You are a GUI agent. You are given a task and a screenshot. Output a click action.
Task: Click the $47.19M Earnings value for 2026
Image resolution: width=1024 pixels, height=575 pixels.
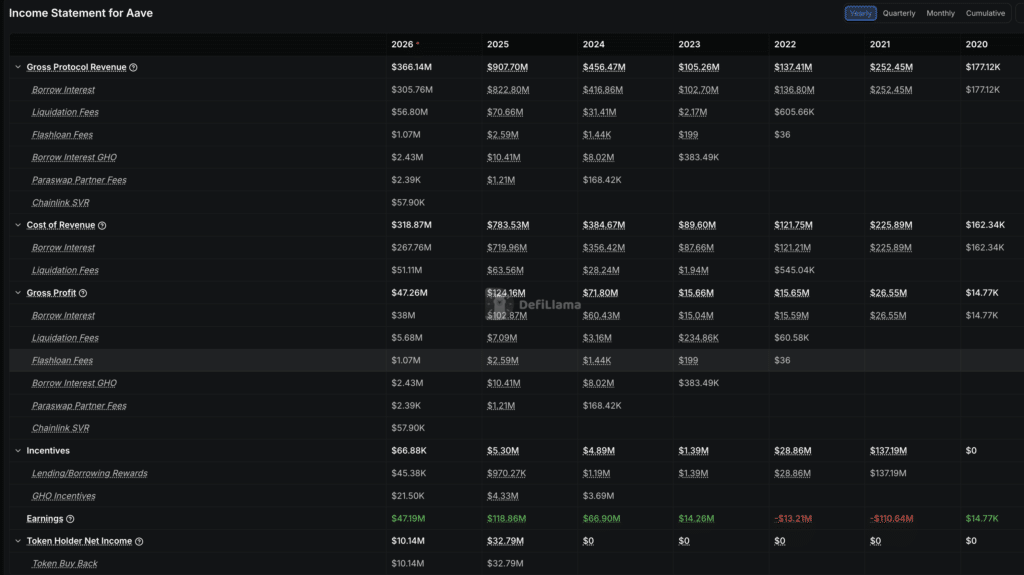coord(408,519)
